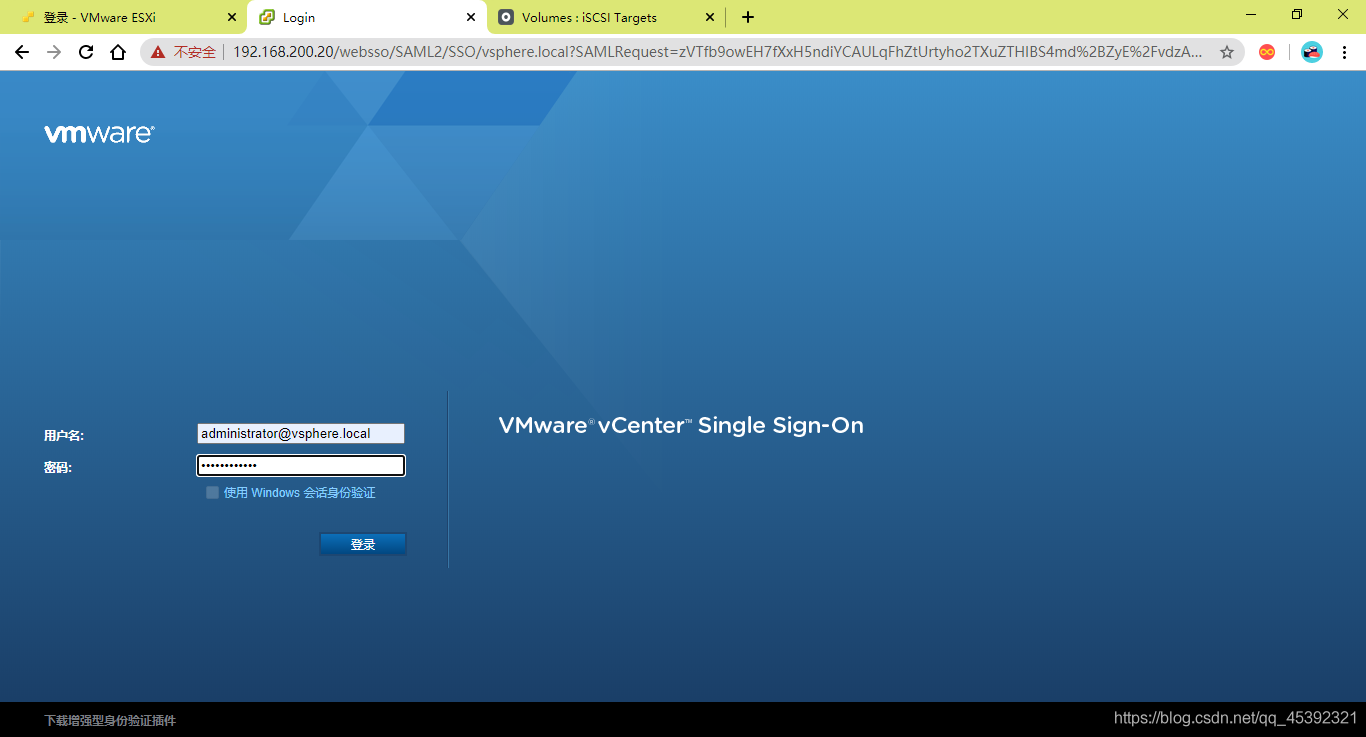The image size is (1366, 737).
Task: Switch to Volumes : iSCSI Targets tab
Action: (x=606, y=17)
